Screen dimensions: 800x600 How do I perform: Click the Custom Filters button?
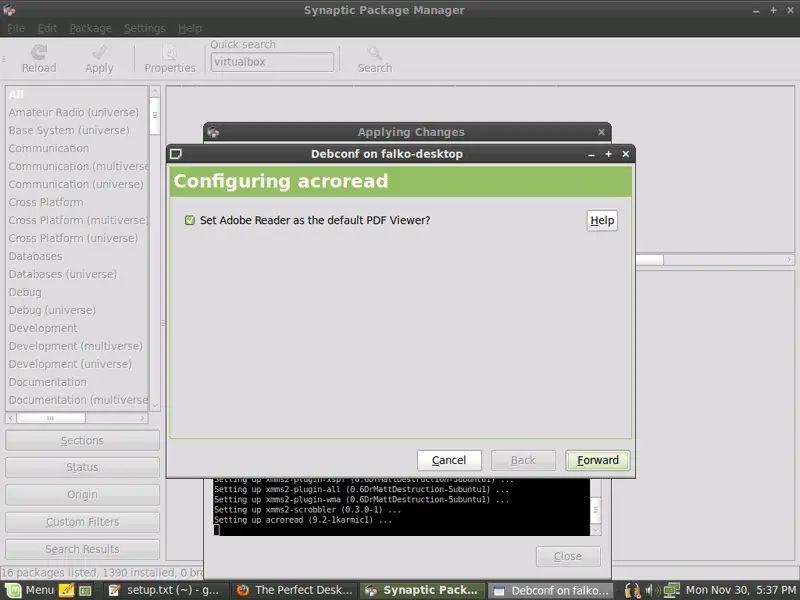pyautogui.click(x=82, y=522)
